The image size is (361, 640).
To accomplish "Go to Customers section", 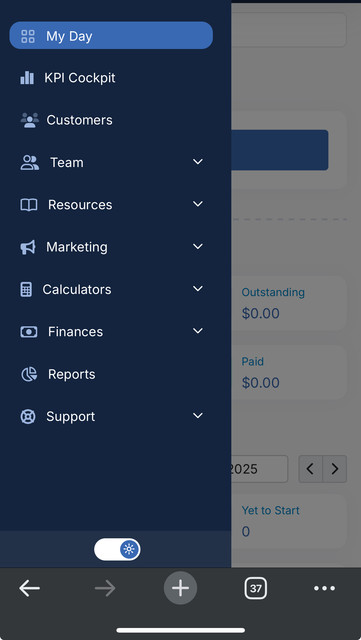I will pos(79,120).
